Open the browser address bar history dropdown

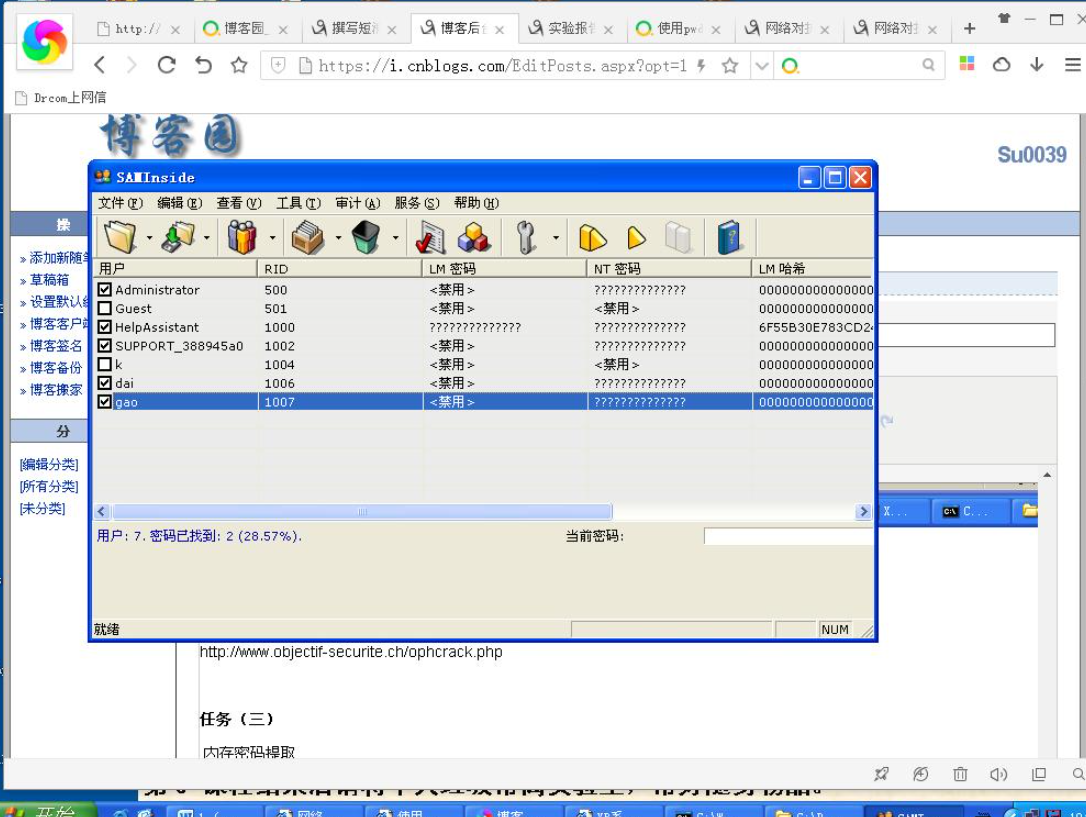[762, 66]
